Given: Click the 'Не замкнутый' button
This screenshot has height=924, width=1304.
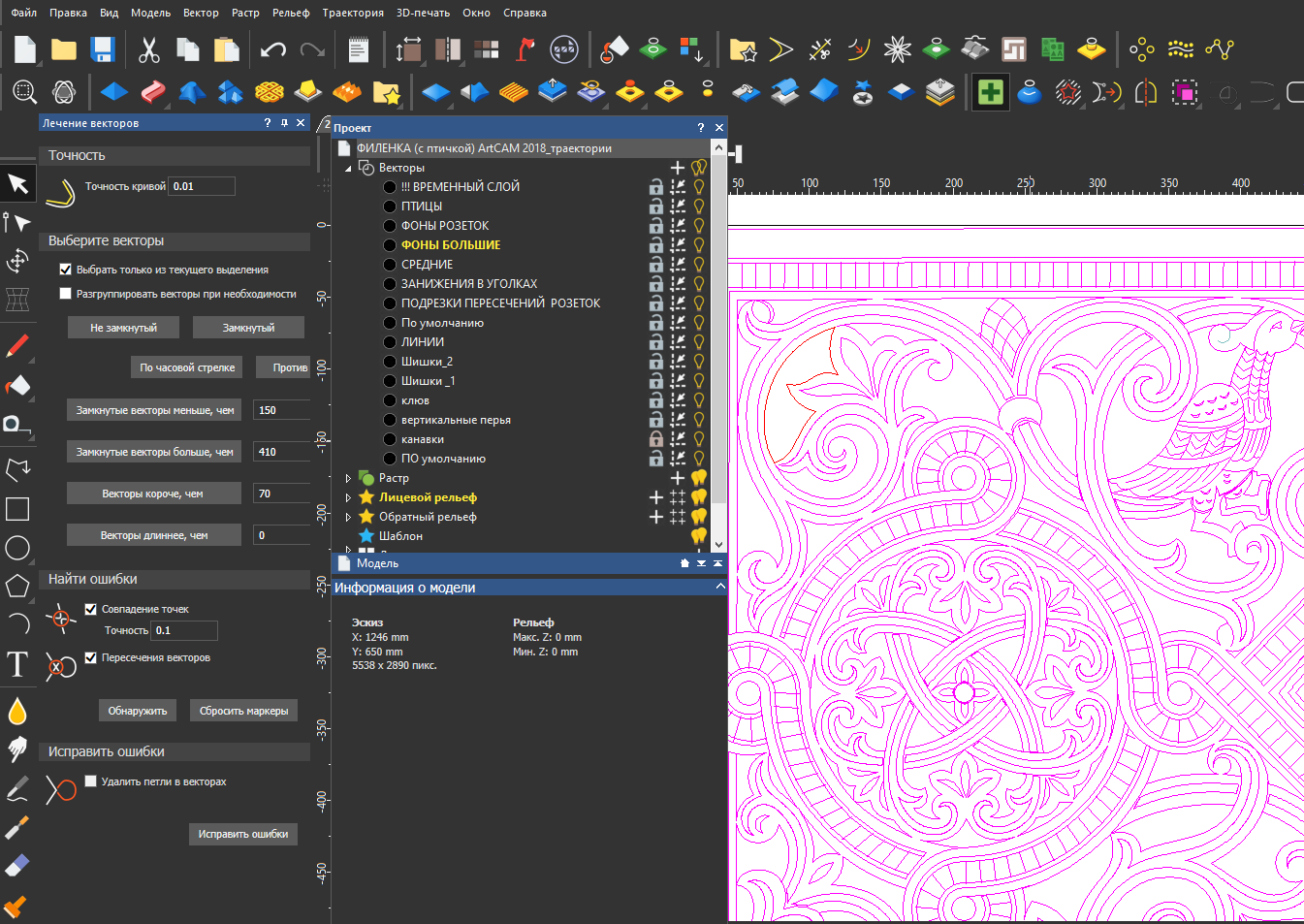Looking at the screenshot, I should [x=124, y=328].
